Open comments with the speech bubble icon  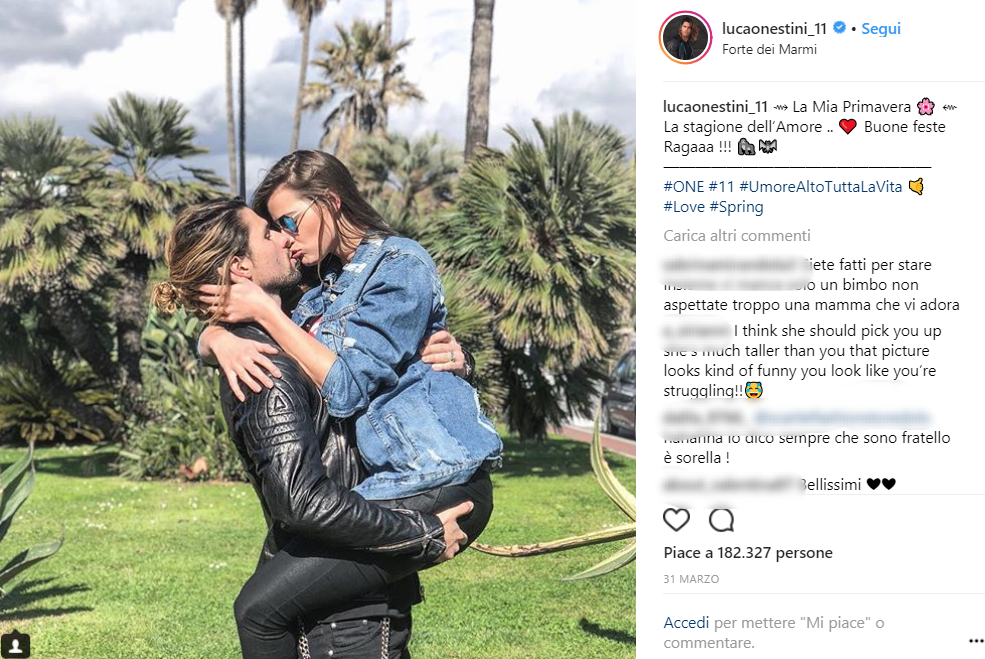pyautogui.click(x=721, y=520)
